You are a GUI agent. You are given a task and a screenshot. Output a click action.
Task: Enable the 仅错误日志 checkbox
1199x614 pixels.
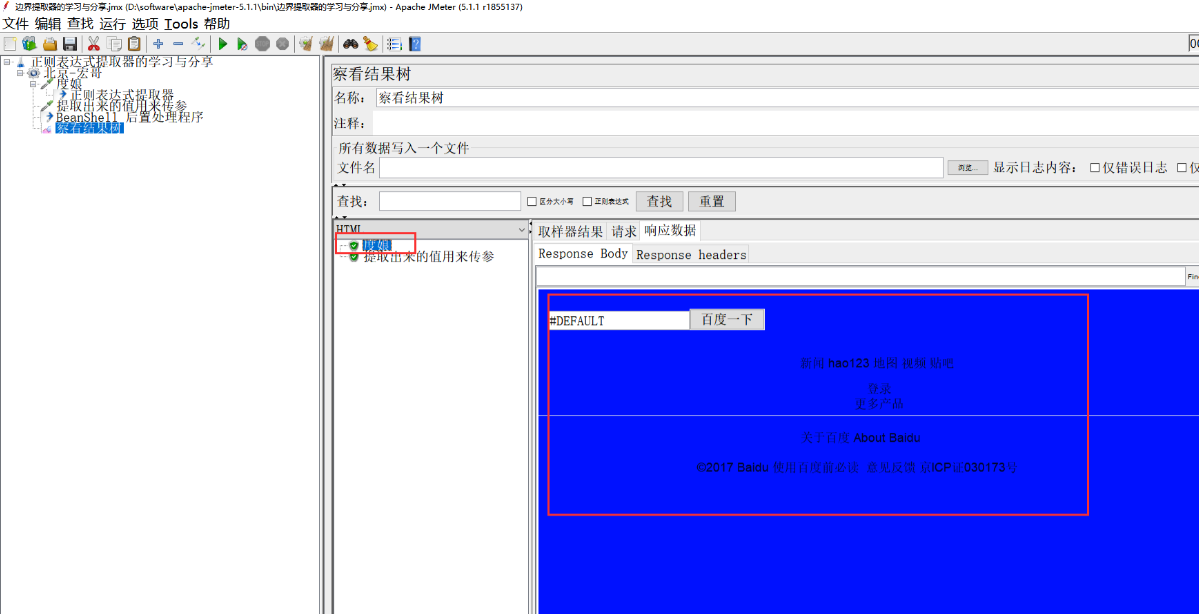[1095, 167]
